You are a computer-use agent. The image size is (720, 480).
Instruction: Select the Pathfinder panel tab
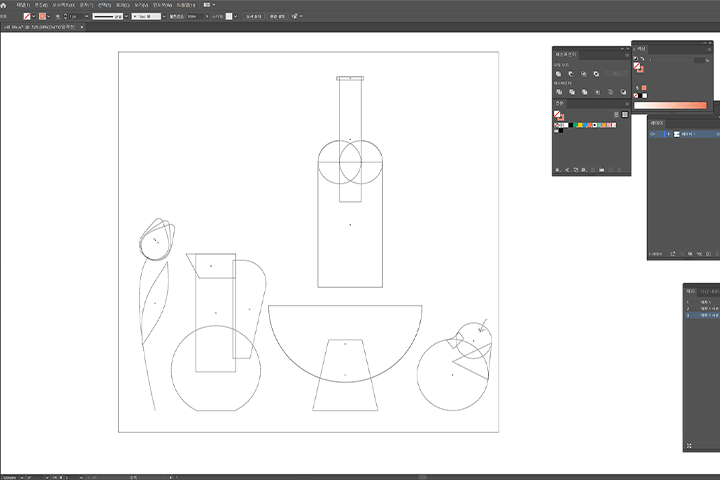[x=565, y=55]
